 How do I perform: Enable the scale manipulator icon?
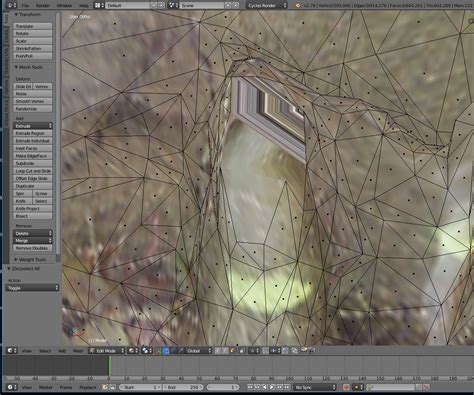click(181, 350)
